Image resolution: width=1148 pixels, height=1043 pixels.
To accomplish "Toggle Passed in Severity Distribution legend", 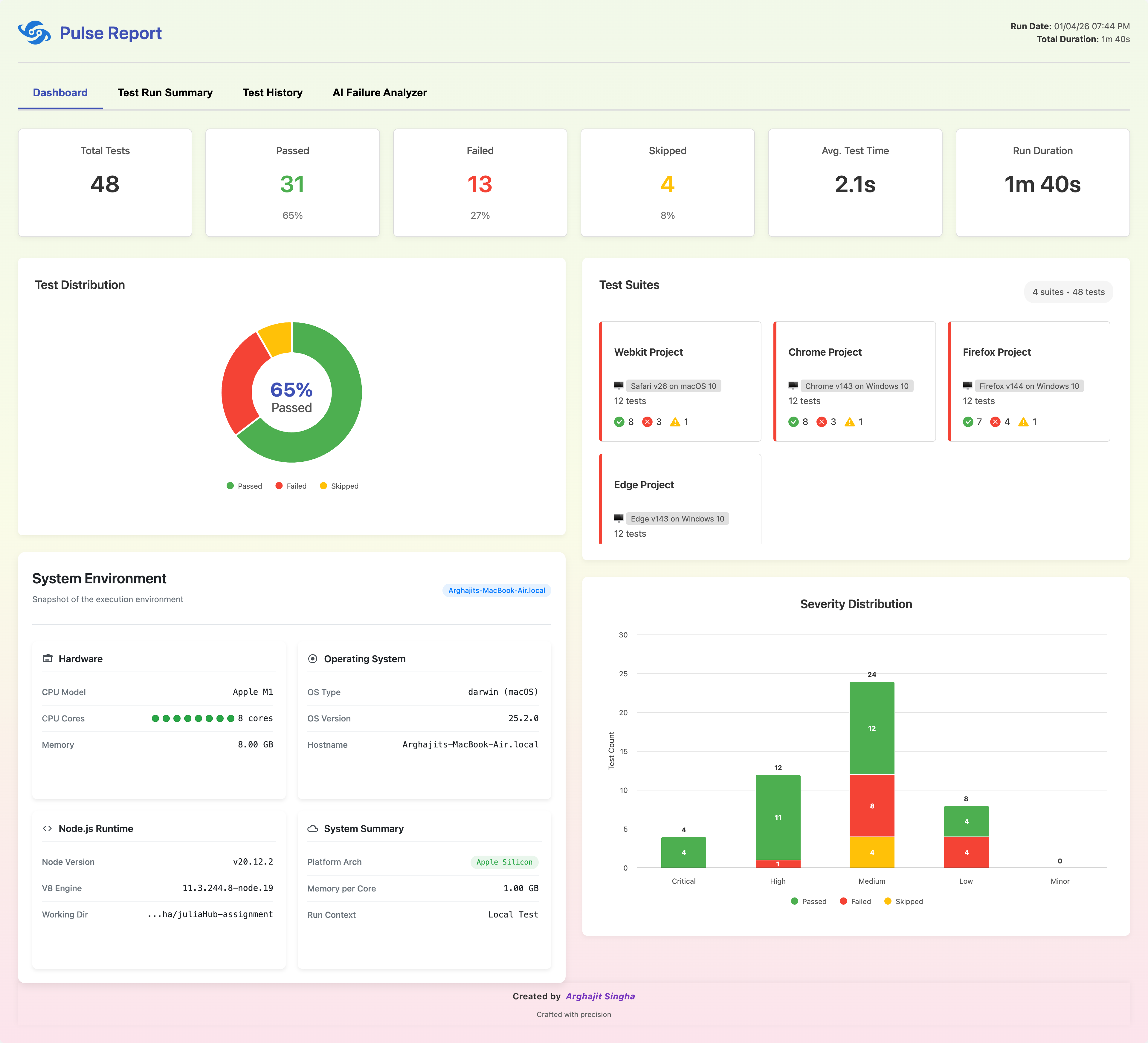I will tap(810, 901).
